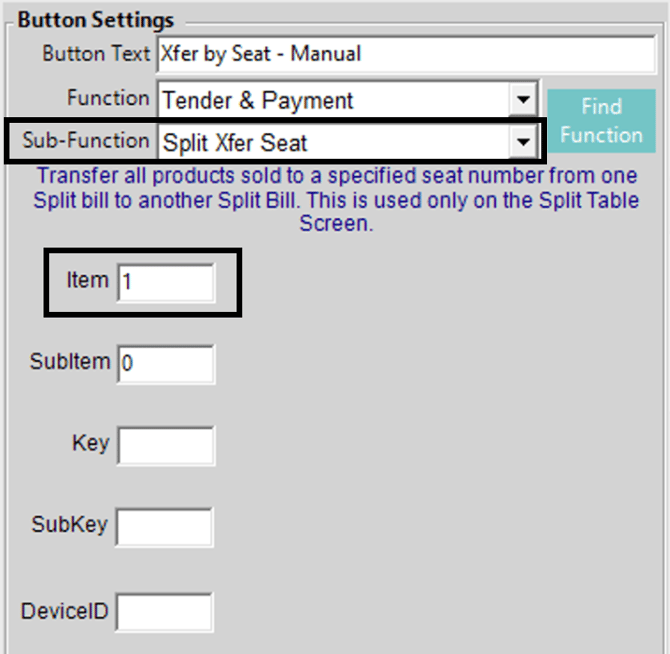
Task: Click the DeviceID label
Action: (65, 608)
